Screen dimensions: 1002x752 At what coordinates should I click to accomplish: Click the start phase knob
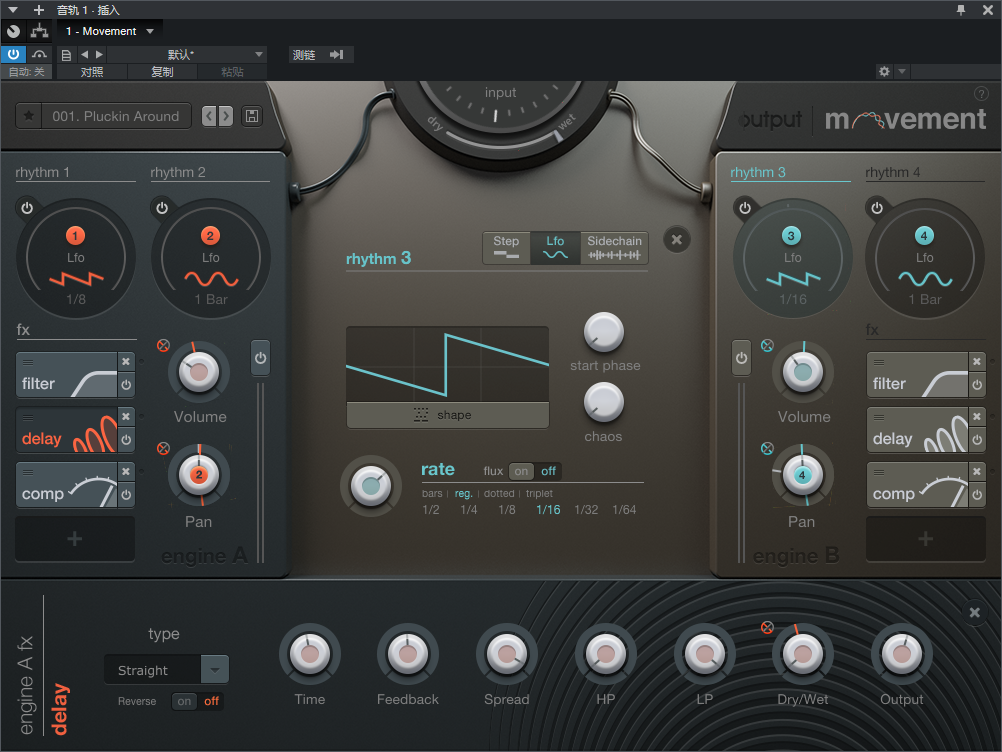[604, 332]
